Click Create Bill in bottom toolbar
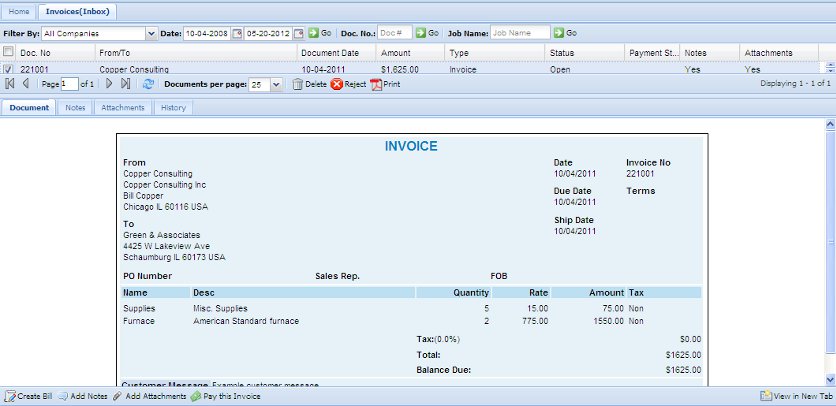Viewport: 836px width, 406px height. click(29, 397)
